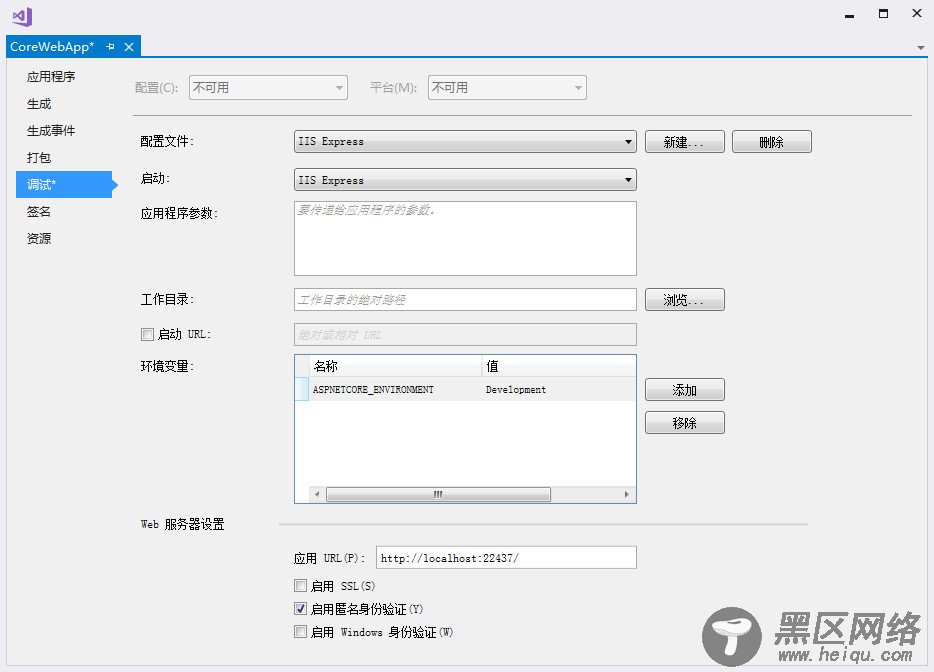Open the 生成事件 settings page
The width and height of the screenshot is (934, 672).
coord(51,130)
